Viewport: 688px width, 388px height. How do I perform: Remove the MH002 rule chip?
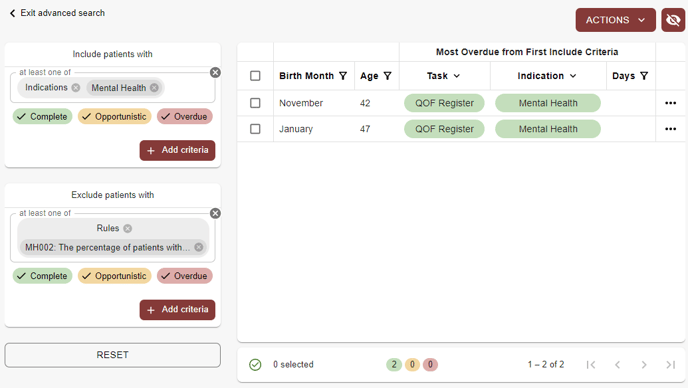pyautogui.click(x=199, y=247)
